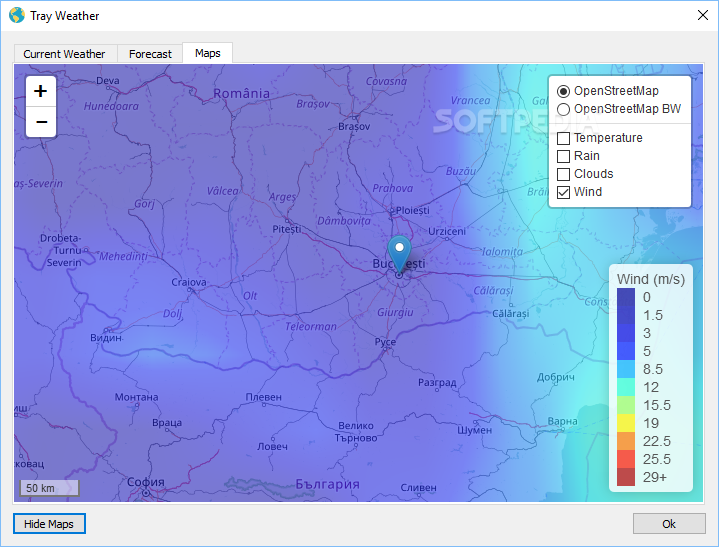
Task: Select the OpenStreetMap radio button
Action: point(563,91)
